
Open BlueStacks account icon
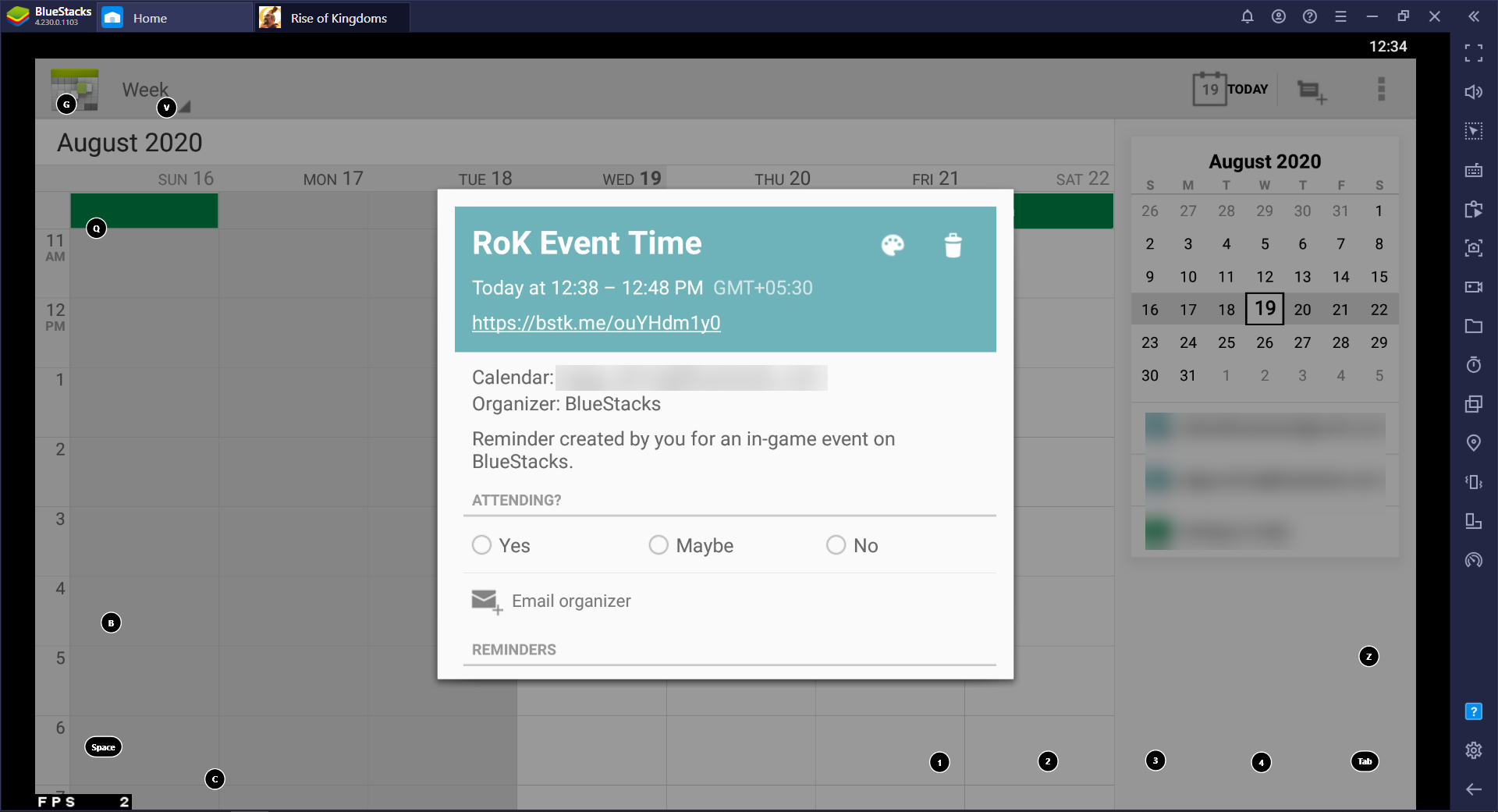pyautogui.click(x=1279, y=16)
